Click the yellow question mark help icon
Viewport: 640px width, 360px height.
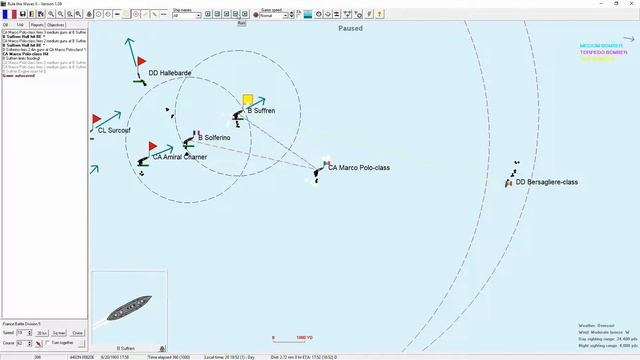point(380,14)
